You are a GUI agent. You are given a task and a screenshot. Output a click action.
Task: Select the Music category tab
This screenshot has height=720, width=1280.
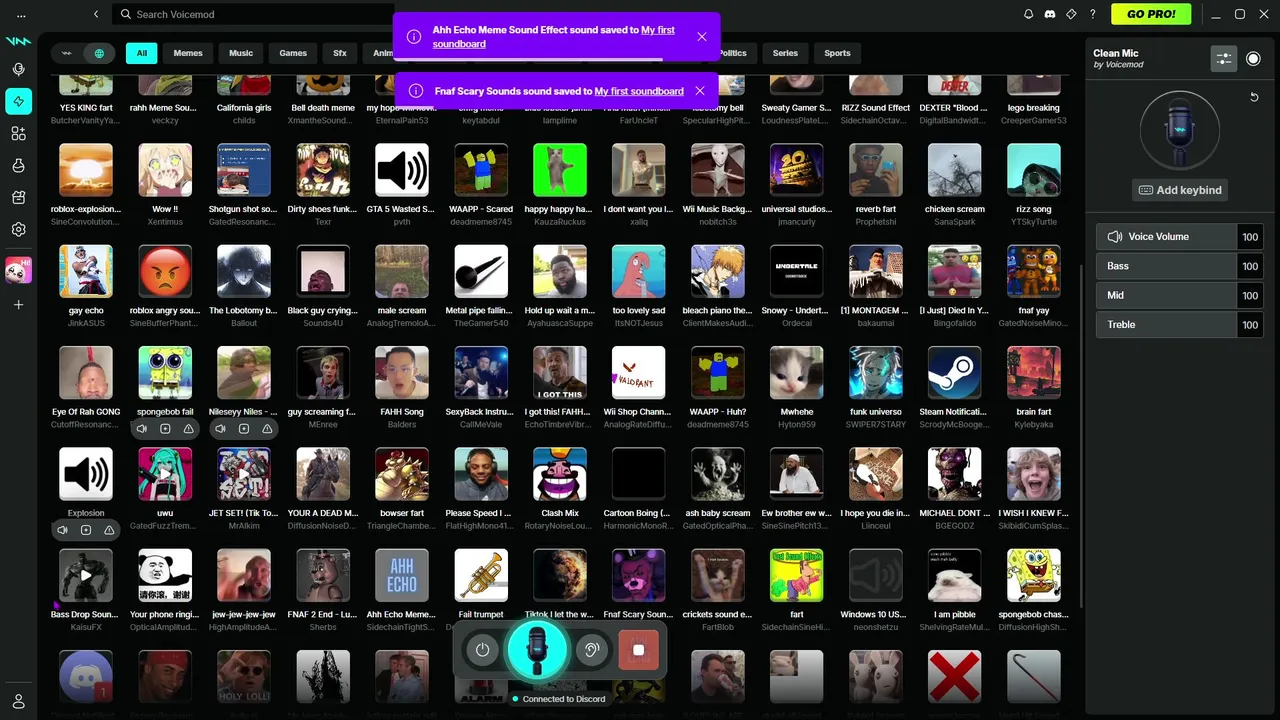pyautogui.click(x=241, y=53)
